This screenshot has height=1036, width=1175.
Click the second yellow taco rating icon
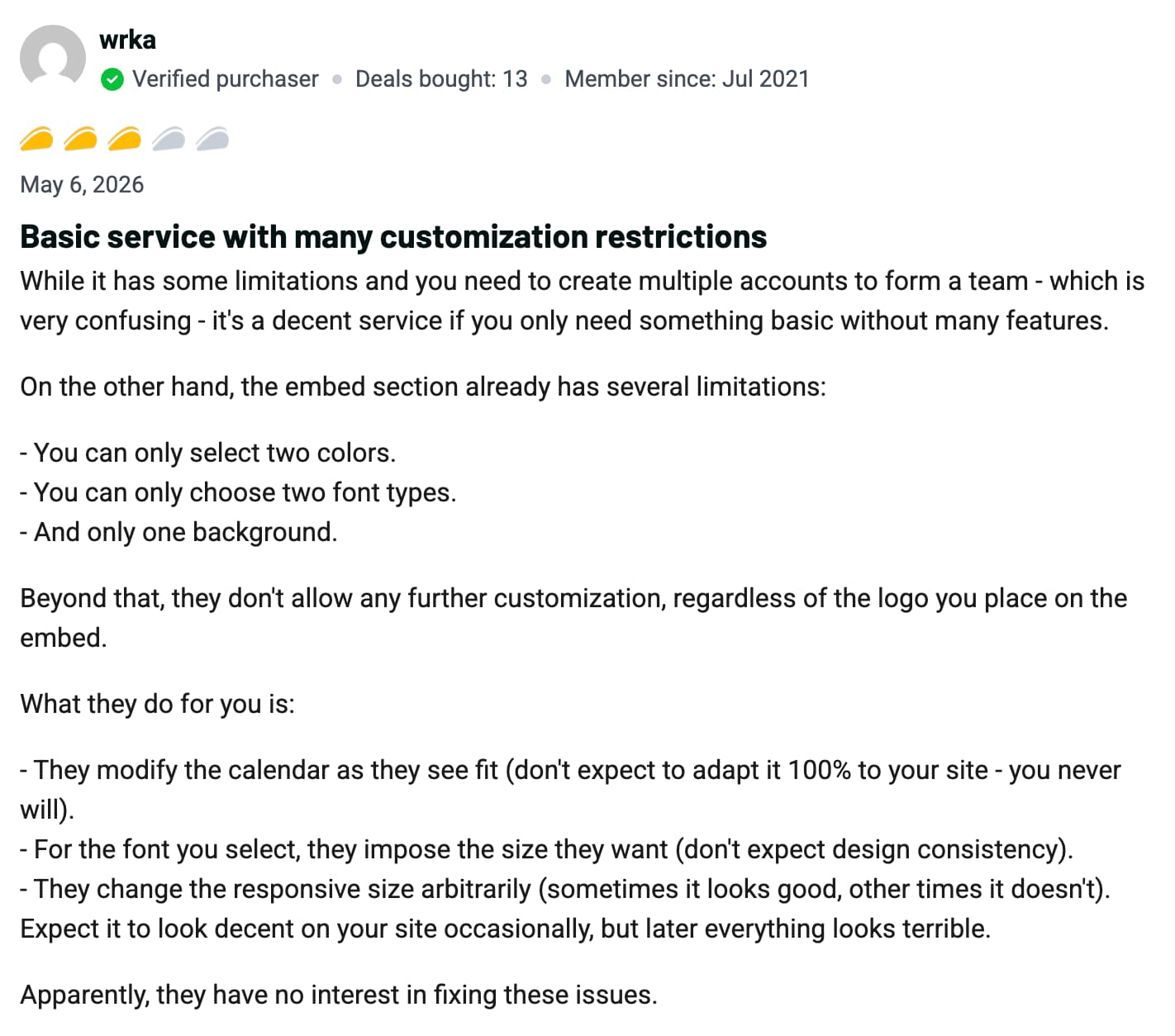click(x=80, y=139)
